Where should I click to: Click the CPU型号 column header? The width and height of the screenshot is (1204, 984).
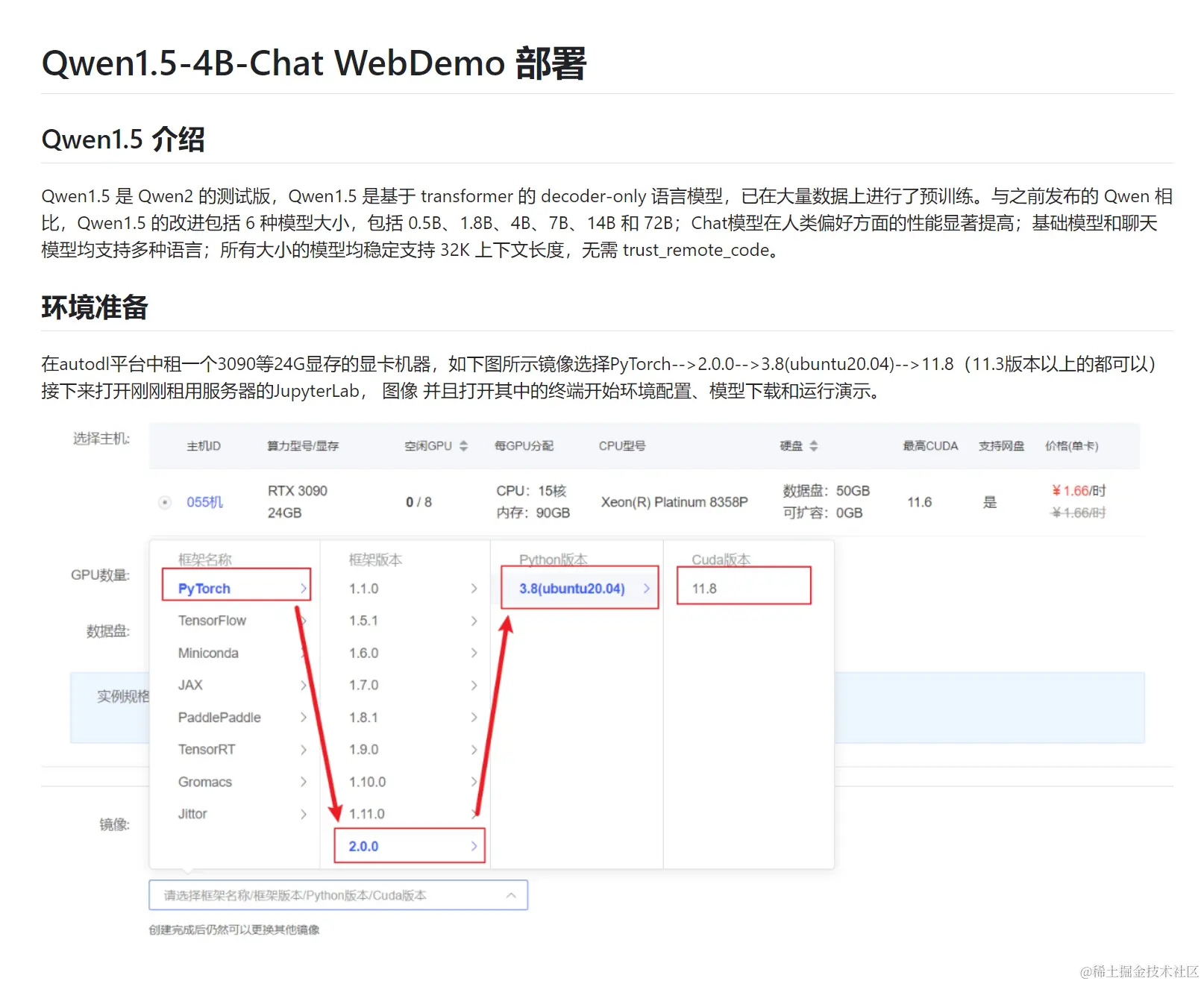click(622, 445)
